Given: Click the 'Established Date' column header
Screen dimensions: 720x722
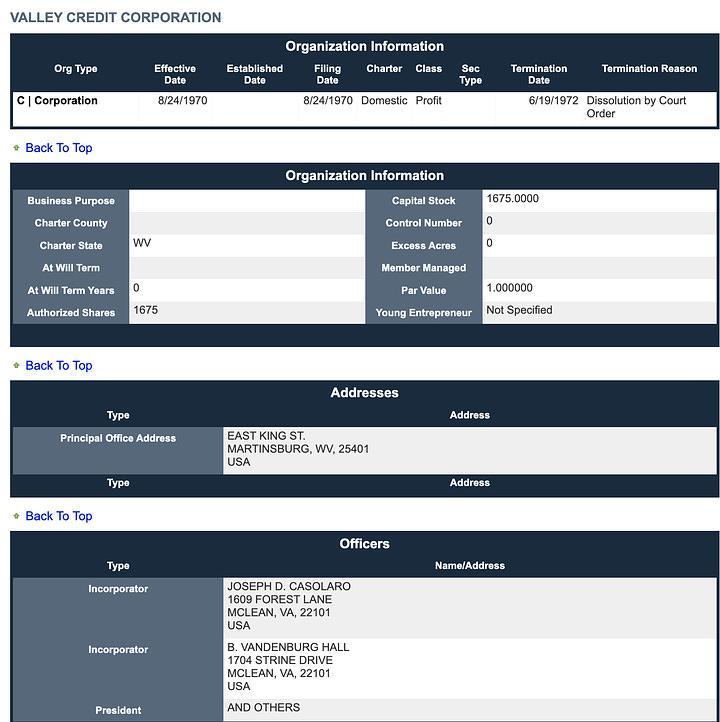Looking at the screenshot, I should tap(255, 74).
